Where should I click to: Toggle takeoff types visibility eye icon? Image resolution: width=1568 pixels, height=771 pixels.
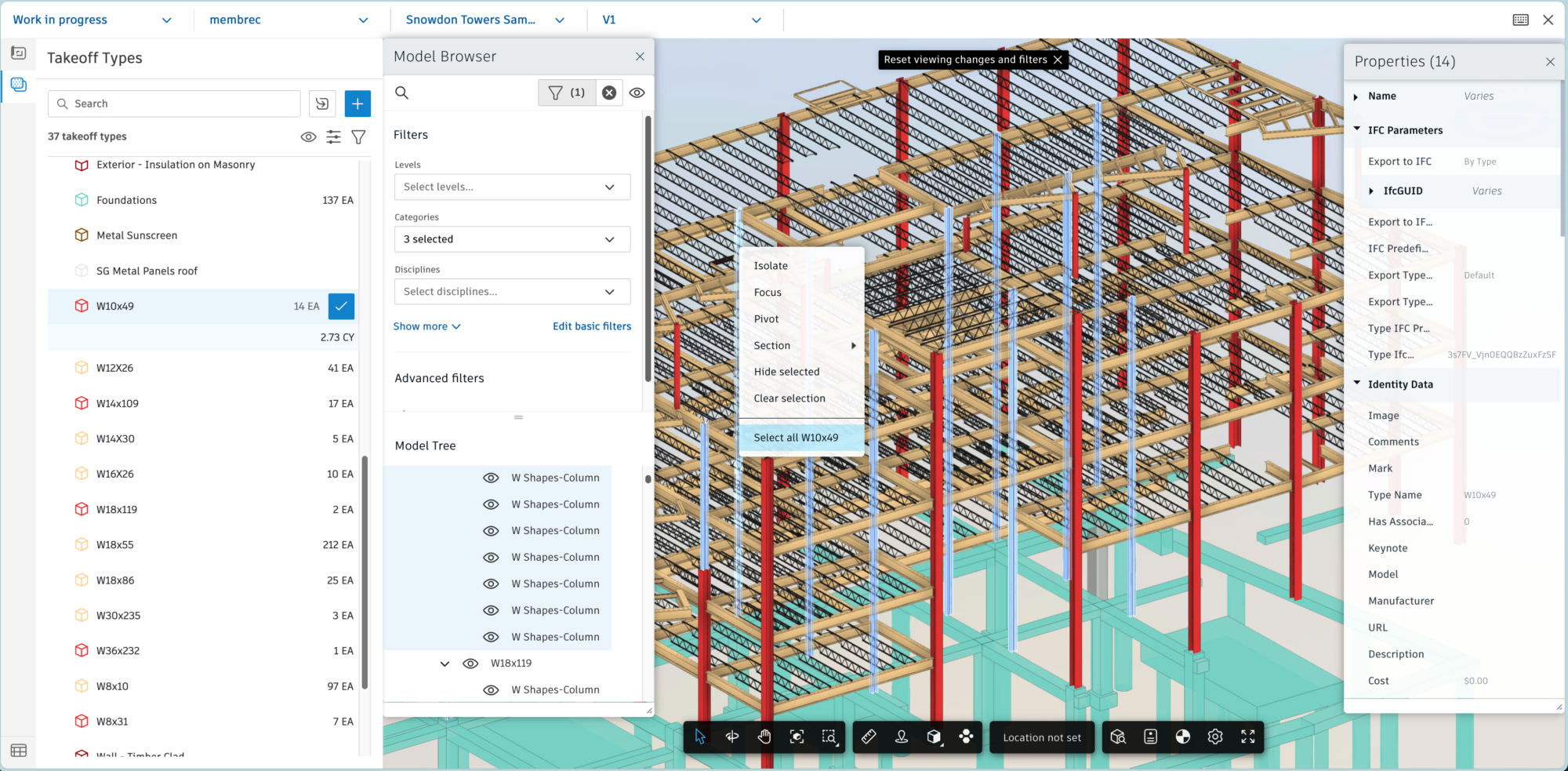click(309, 136)
